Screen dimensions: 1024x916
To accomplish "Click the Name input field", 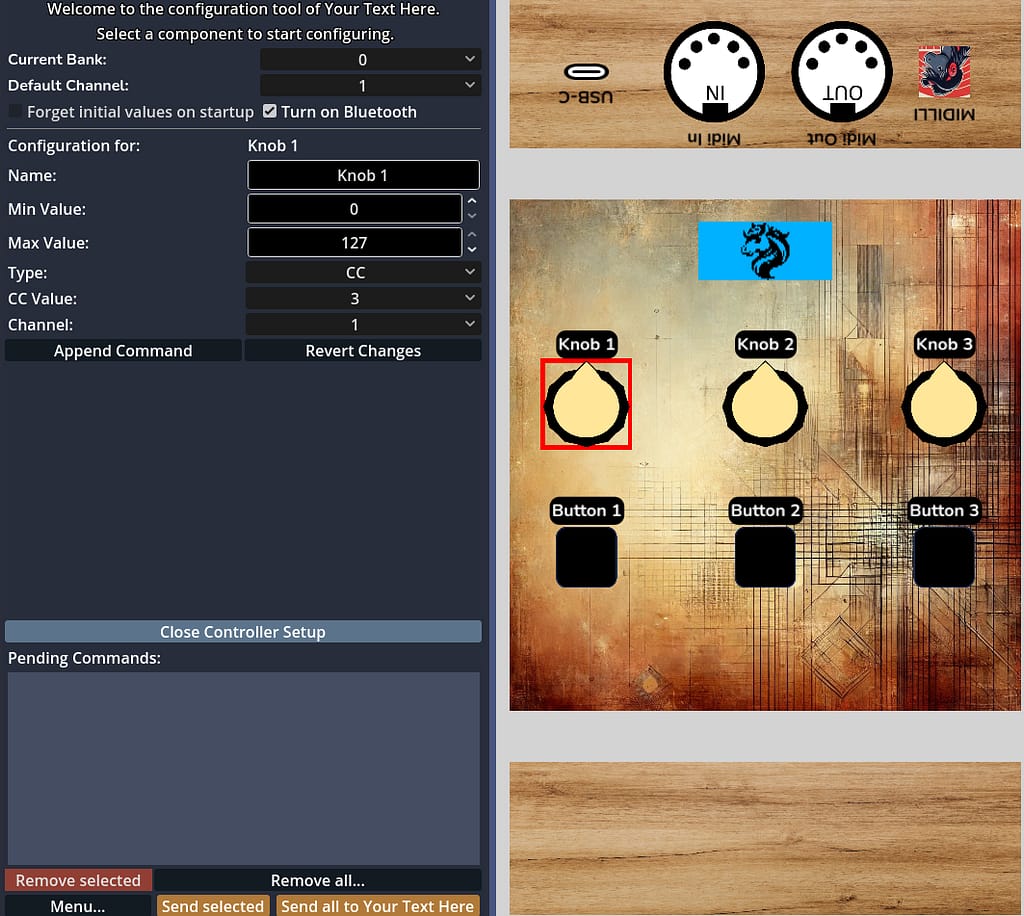I will click(x=363, y=176).
